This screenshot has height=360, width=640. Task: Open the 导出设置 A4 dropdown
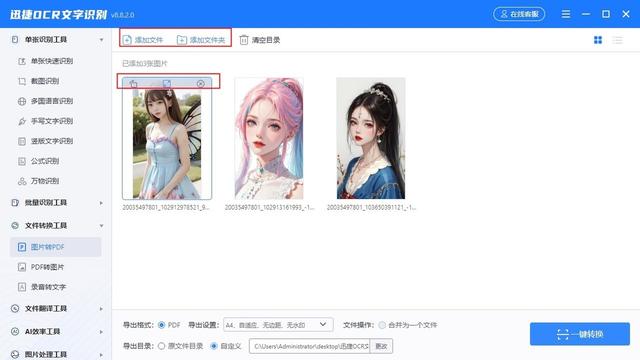tap(278, 325)
